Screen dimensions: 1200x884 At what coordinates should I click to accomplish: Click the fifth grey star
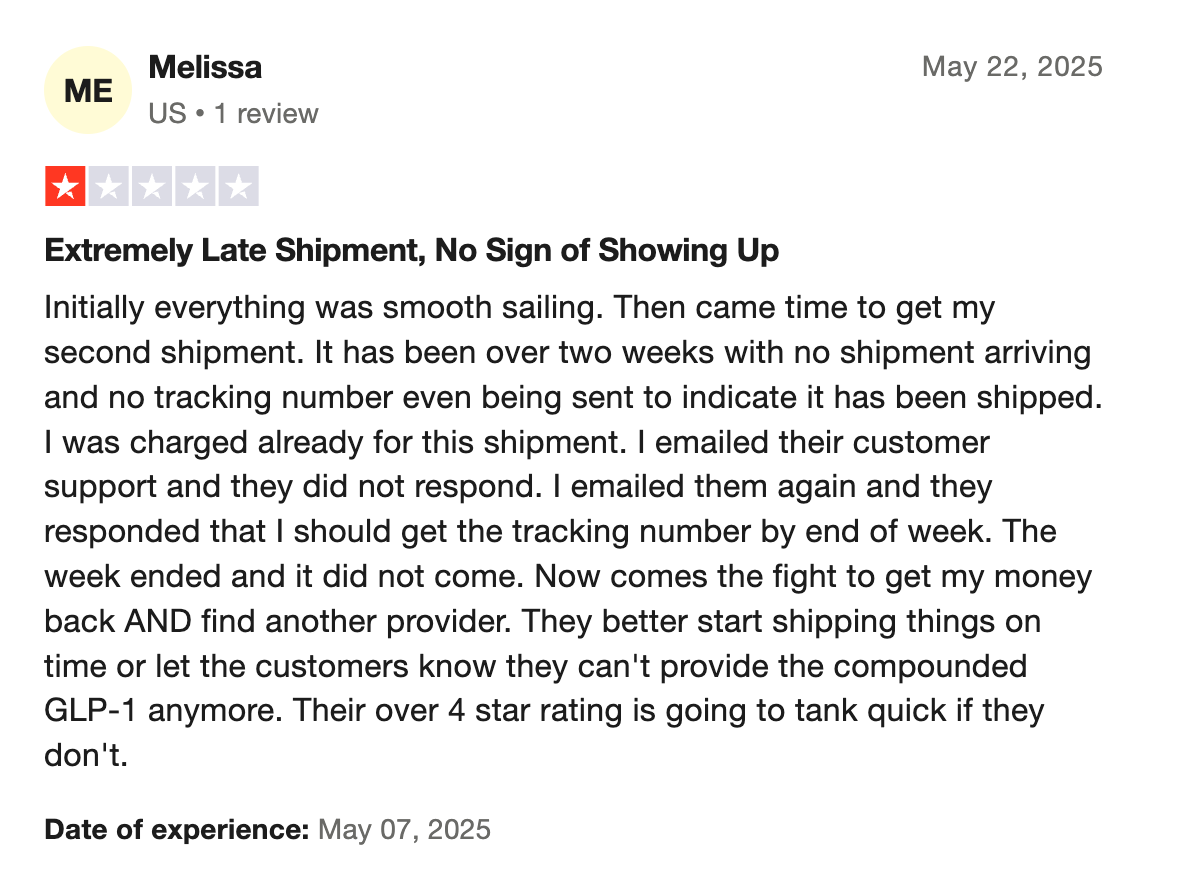pyautogui.click(x=238, y=186)
